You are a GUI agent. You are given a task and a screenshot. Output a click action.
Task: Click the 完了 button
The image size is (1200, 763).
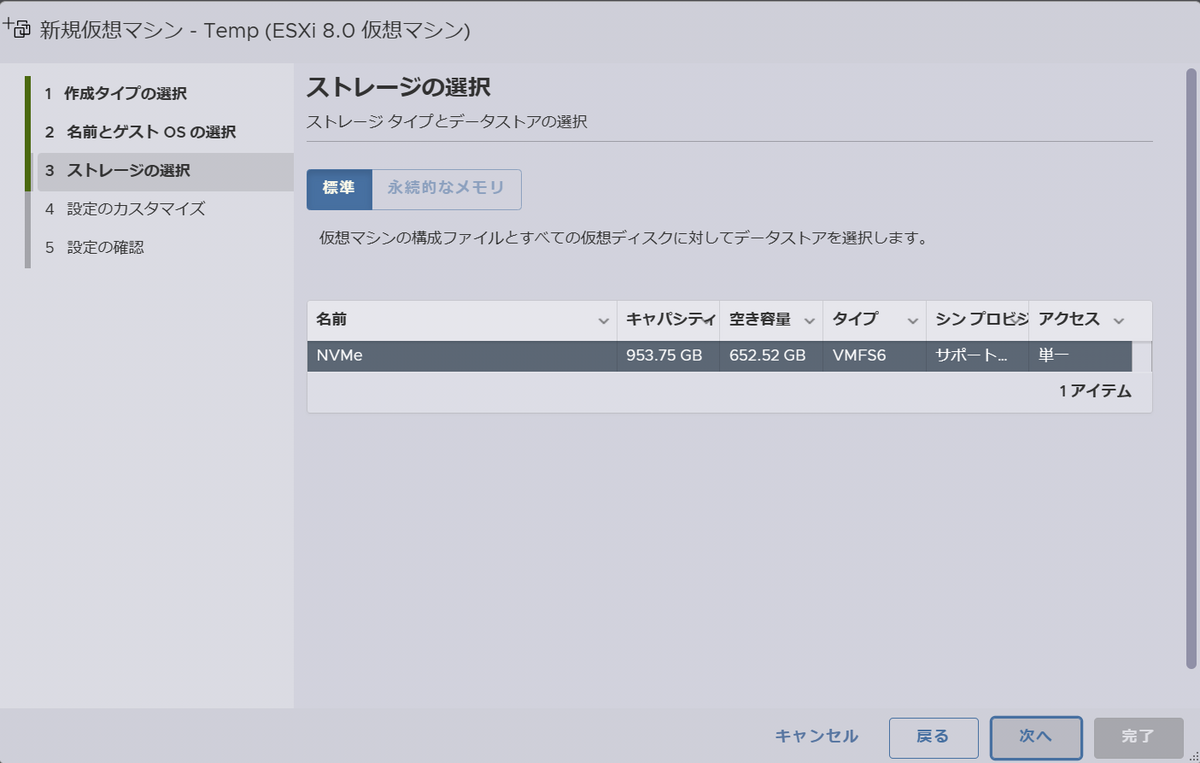click(1138, 737)
